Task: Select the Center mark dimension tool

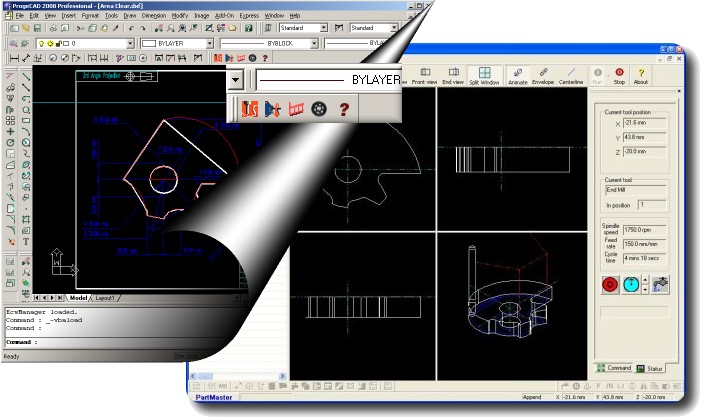Action: (143, 58)
